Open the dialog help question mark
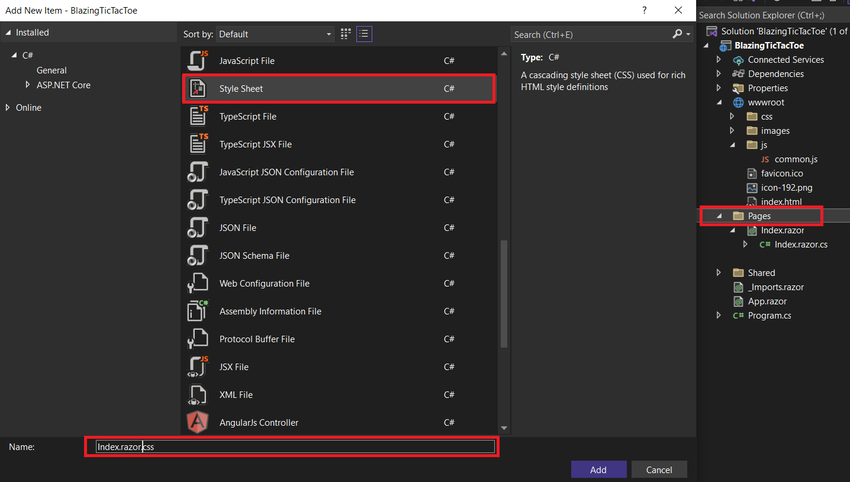The height and width of the screenshot is (482, 850). point(644,10)
